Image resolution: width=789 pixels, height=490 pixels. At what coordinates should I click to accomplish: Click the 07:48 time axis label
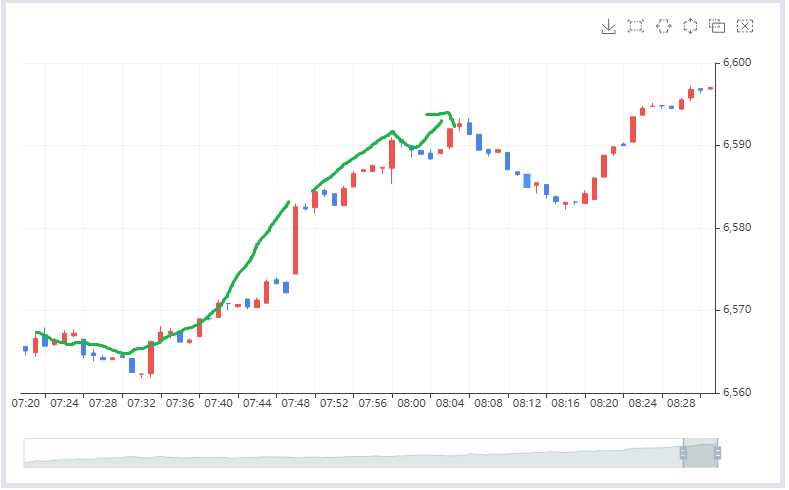pyautogui.click(x=295, y=403)
